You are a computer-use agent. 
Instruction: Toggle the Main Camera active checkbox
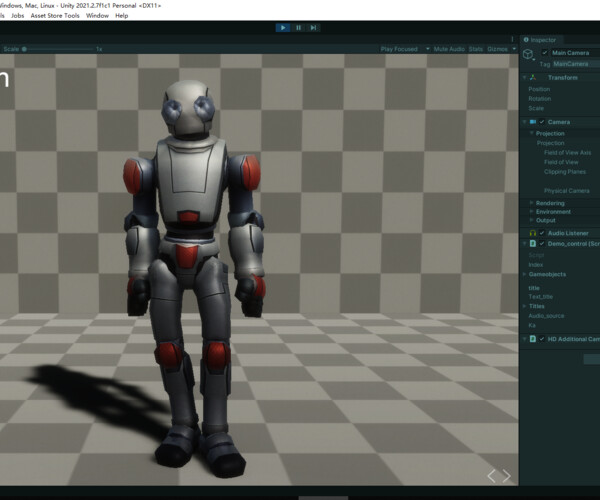(x=545, y=52)
